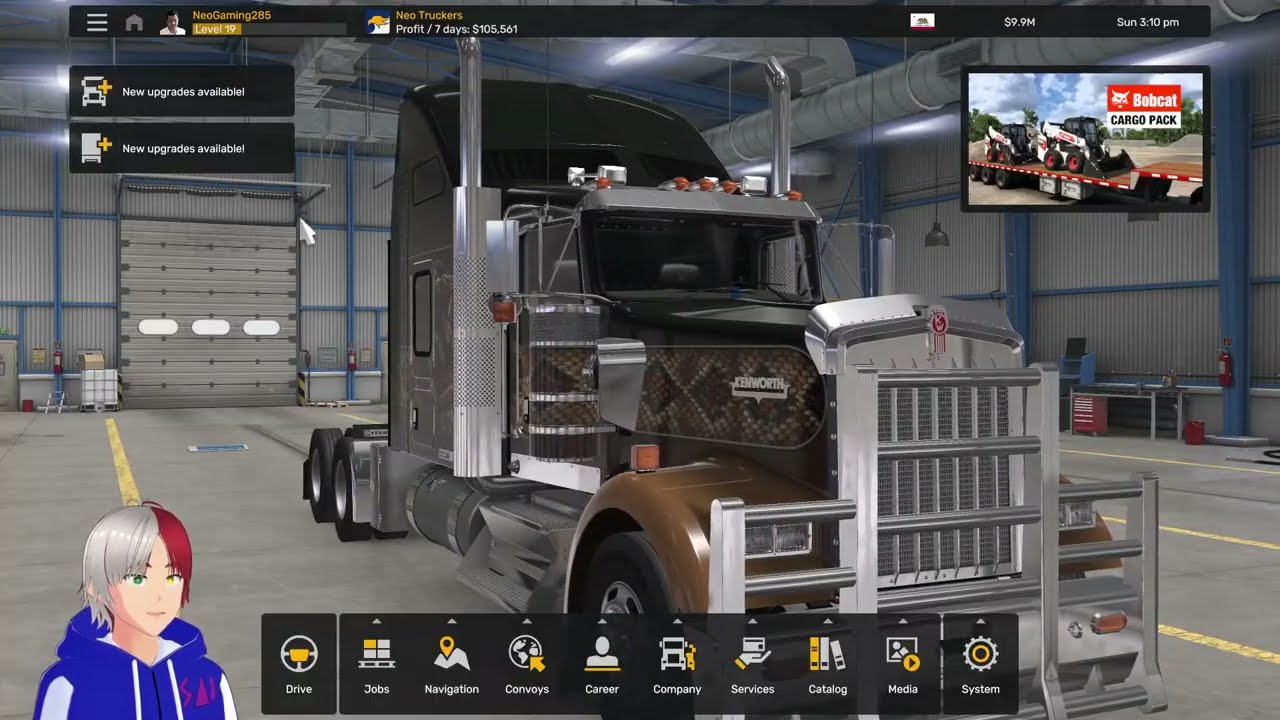Image resolution: width=1280 pixels, height=720 pixels.
Task: Open the System gear icon
Action: click(x=980, y=654)
